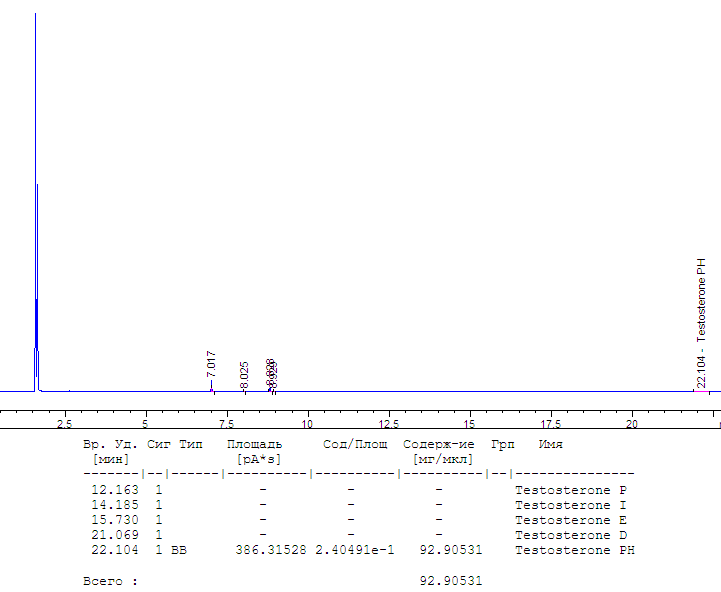
Task: Click the Содерж-ие column header
Action: coord(440,444)
